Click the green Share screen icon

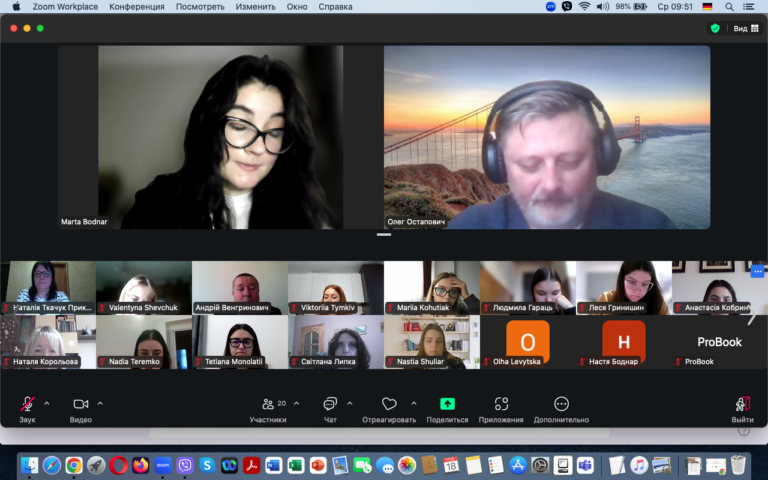coord(447,404)
